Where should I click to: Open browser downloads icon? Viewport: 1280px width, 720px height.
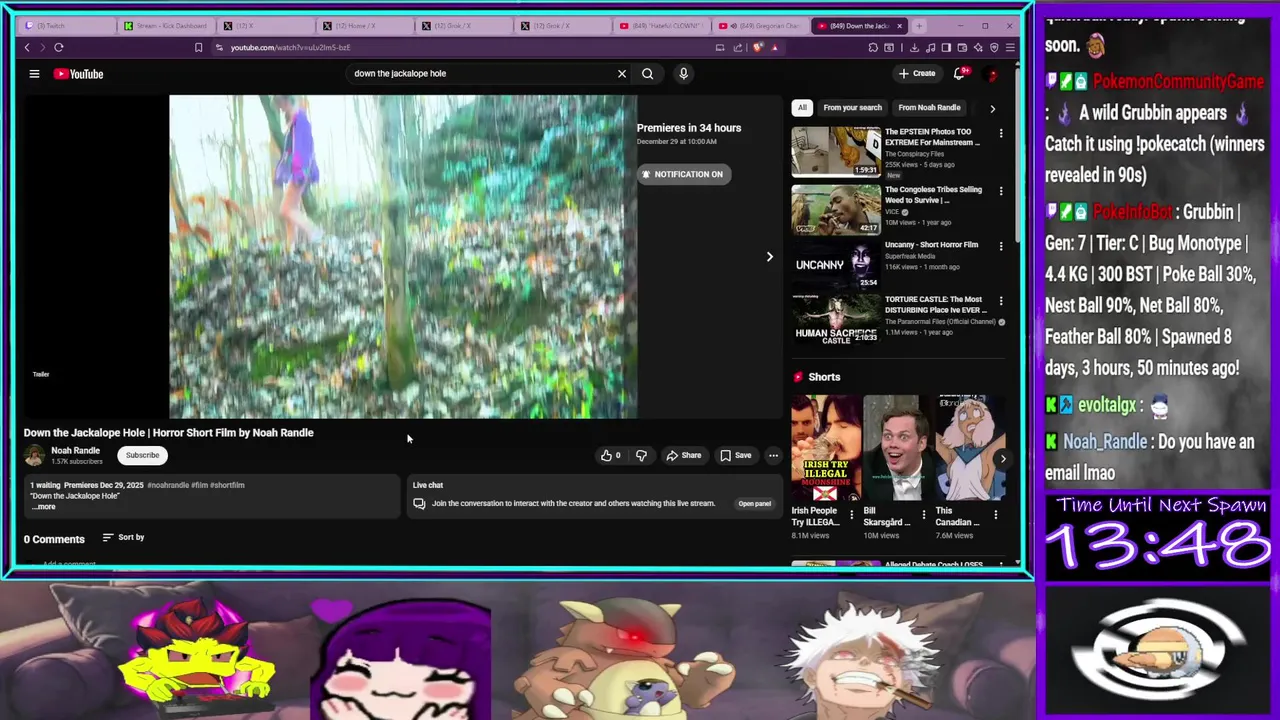(914, 47)
